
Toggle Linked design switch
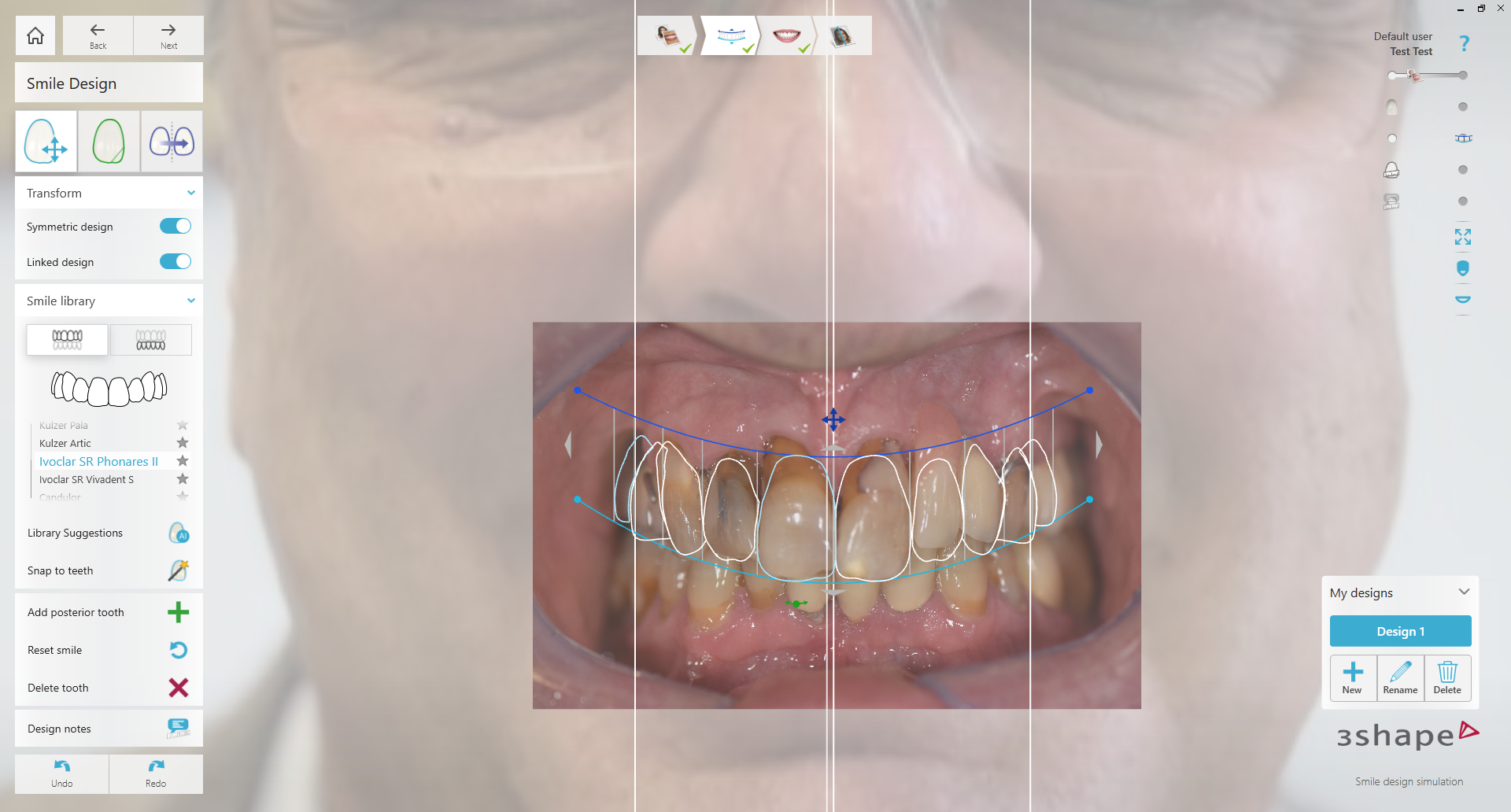pyautogui.click(x=175, y=262)
